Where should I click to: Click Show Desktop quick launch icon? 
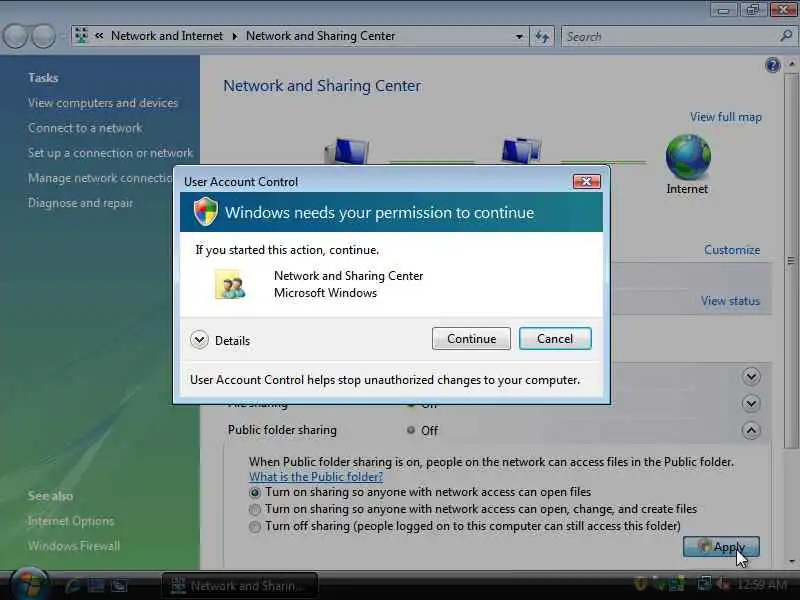click(96, 585)
